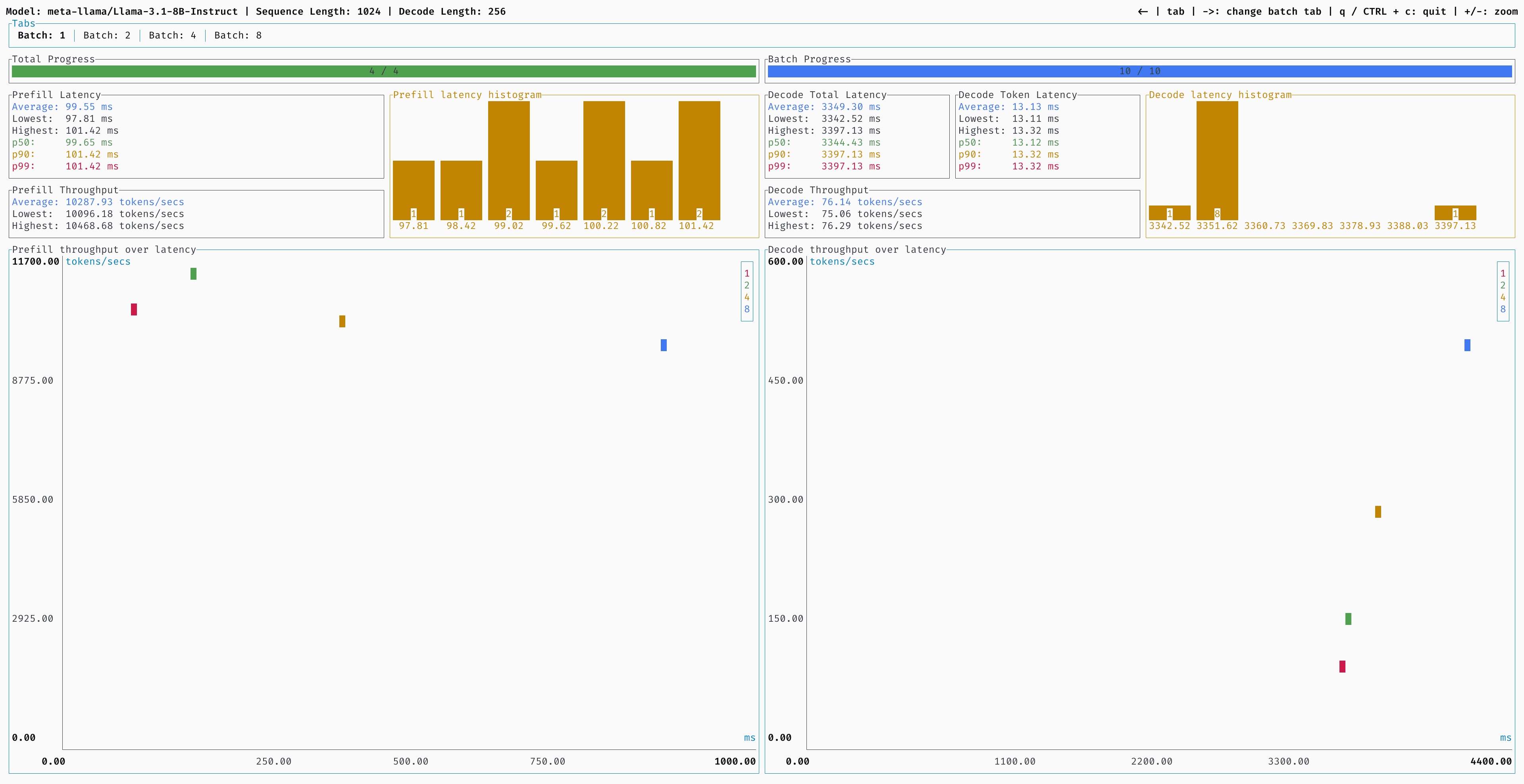Click the "change batch tab" key hint

coord(1274,12)
